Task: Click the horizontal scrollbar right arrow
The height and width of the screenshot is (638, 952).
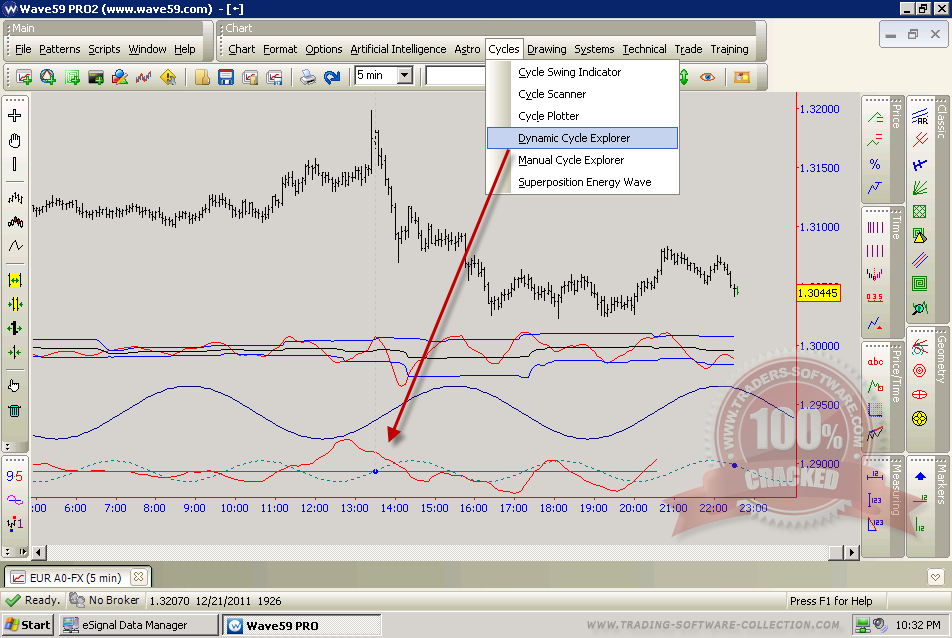Action: pyautogui.click(x=852, y=551)
